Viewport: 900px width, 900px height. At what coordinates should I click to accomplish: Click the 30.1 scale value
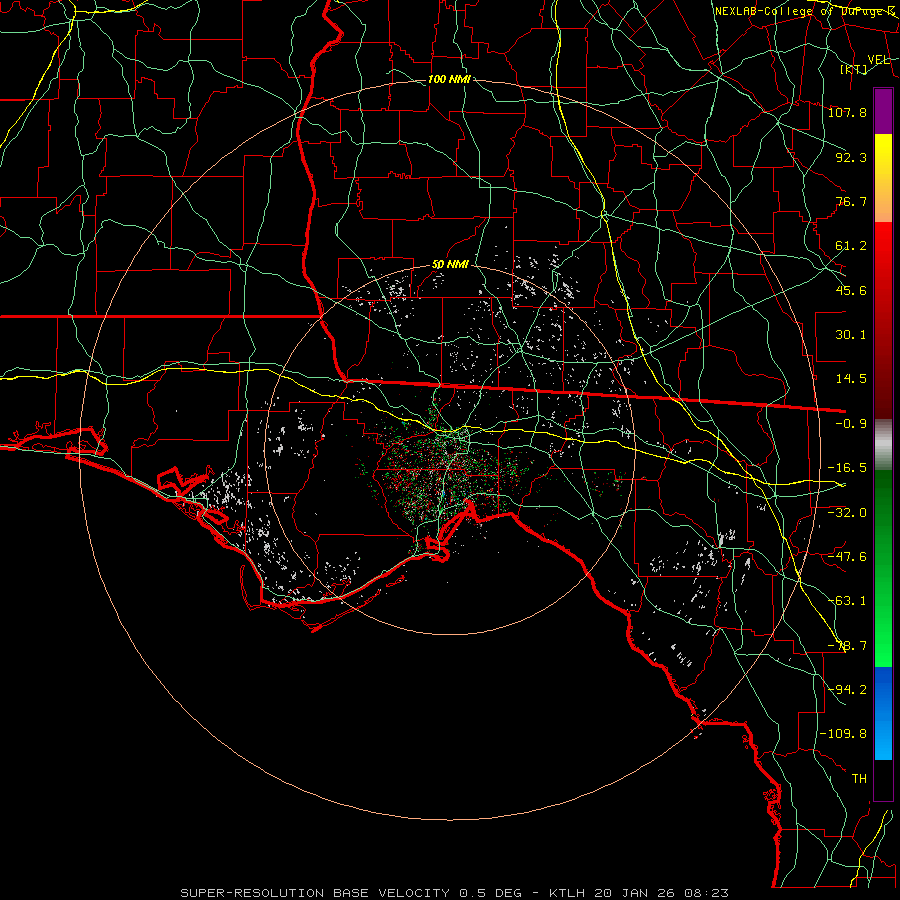point(851,335)
